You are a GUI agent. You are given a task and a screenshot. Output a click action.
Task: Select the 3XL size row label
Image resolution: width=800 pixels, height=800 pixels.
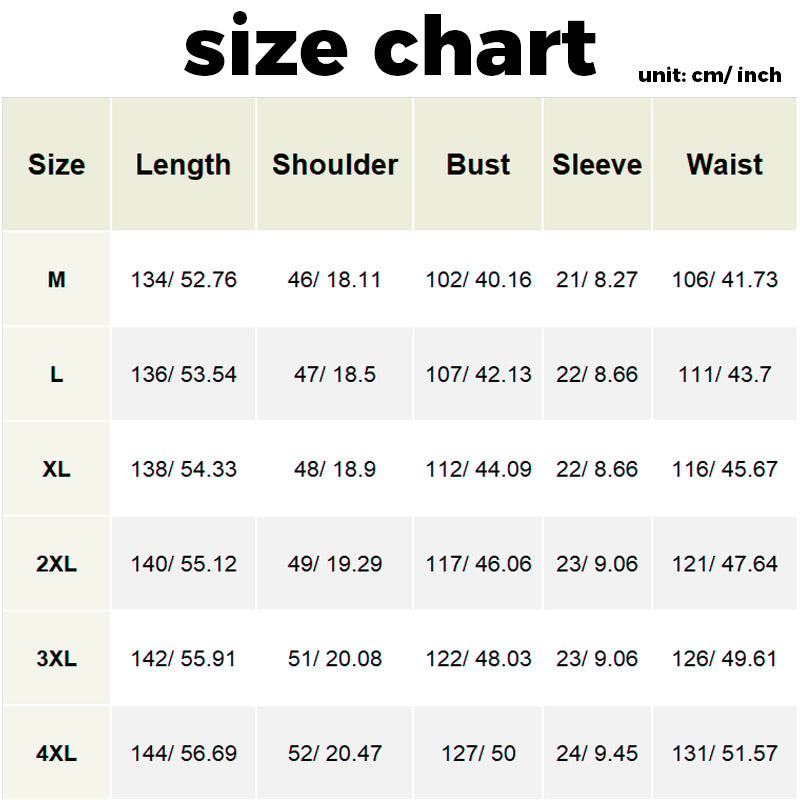(x=56, y=659)
